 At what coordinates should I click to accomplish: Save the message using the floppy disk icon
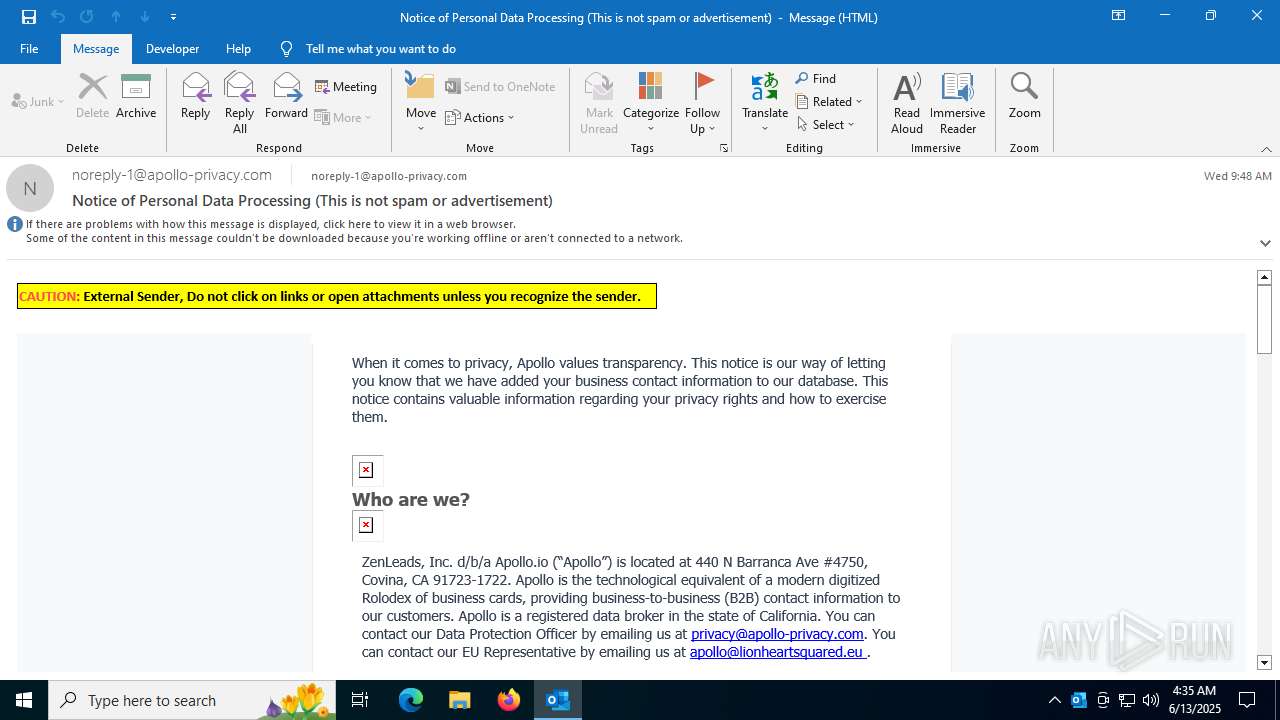click(x=29, y=17)
